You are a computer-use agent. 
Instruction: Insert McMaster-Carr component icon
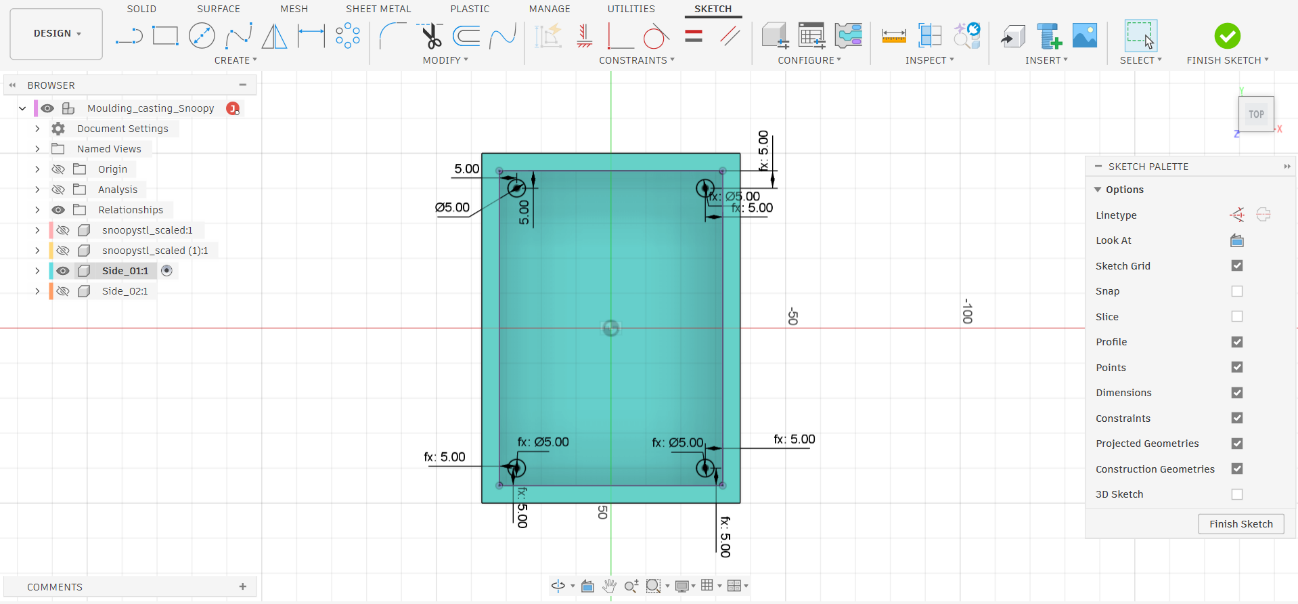[1049, 36]
